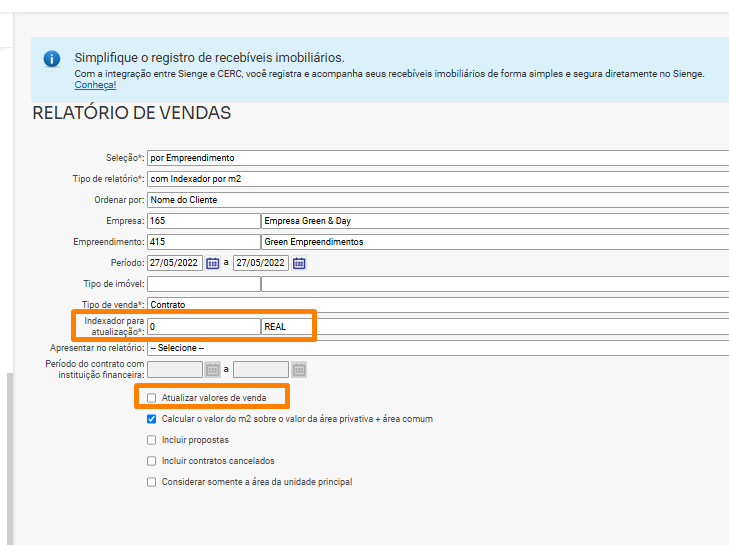Click the empty Tipo de imóvel code field
Image resolution: width=729 pixels, height=545 pixels.
coord(204,284)
